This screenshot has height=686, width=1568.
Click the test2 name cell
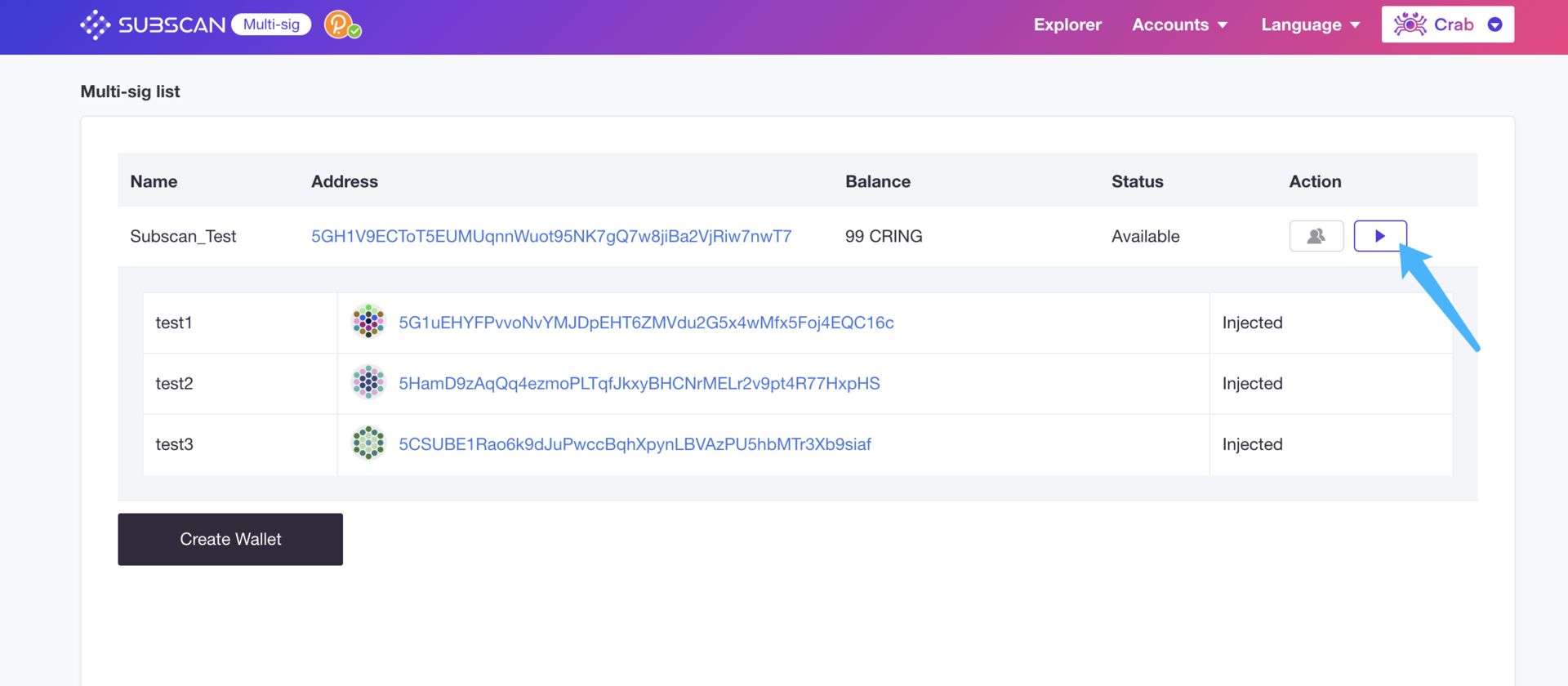(x=240, y=384)
